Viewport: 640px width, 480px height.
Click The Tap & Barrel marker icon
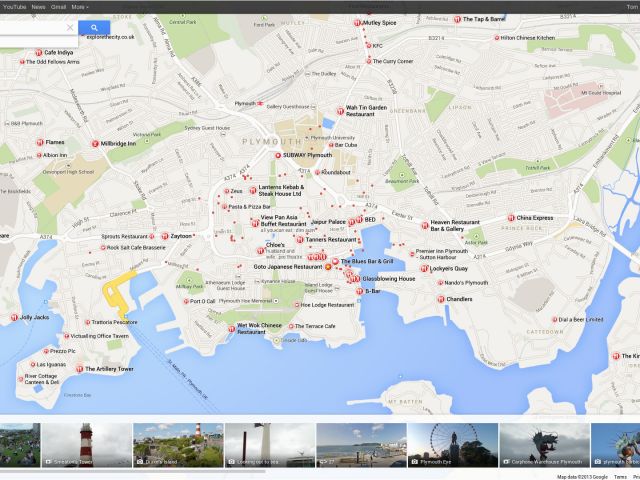(x=457, y=19)
